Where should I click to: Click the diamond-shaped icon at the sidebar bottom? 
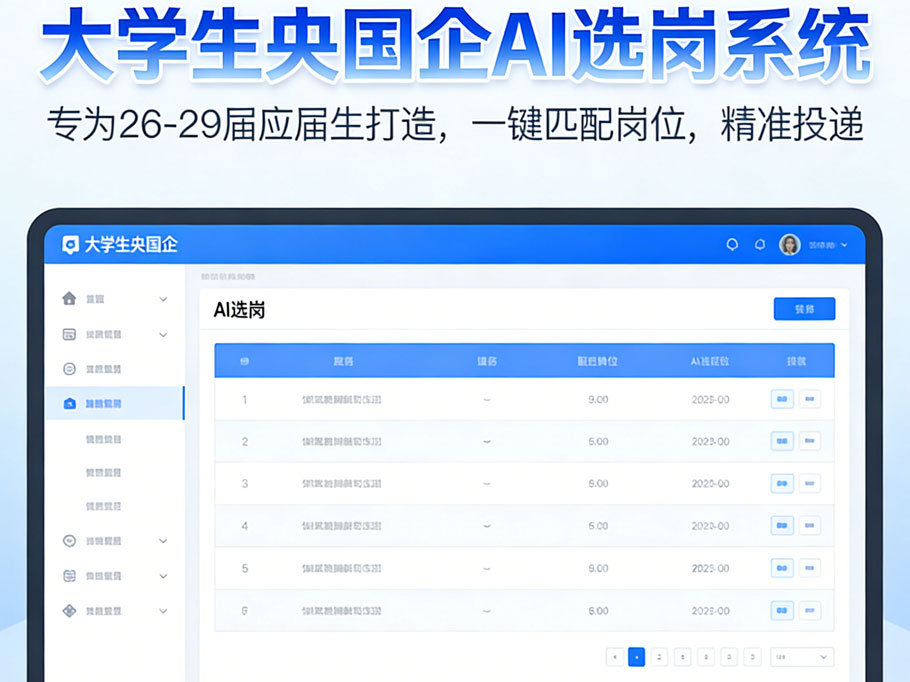click(69, 611)
